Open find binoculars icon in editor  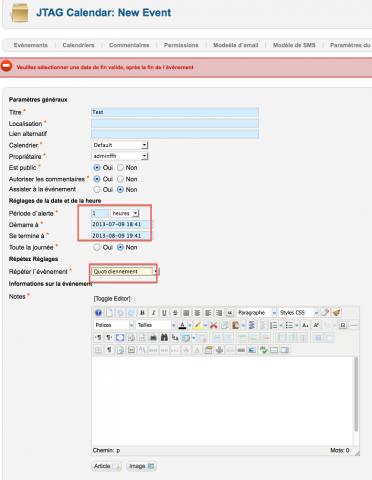pyautogui.click(x=164, y=338)
